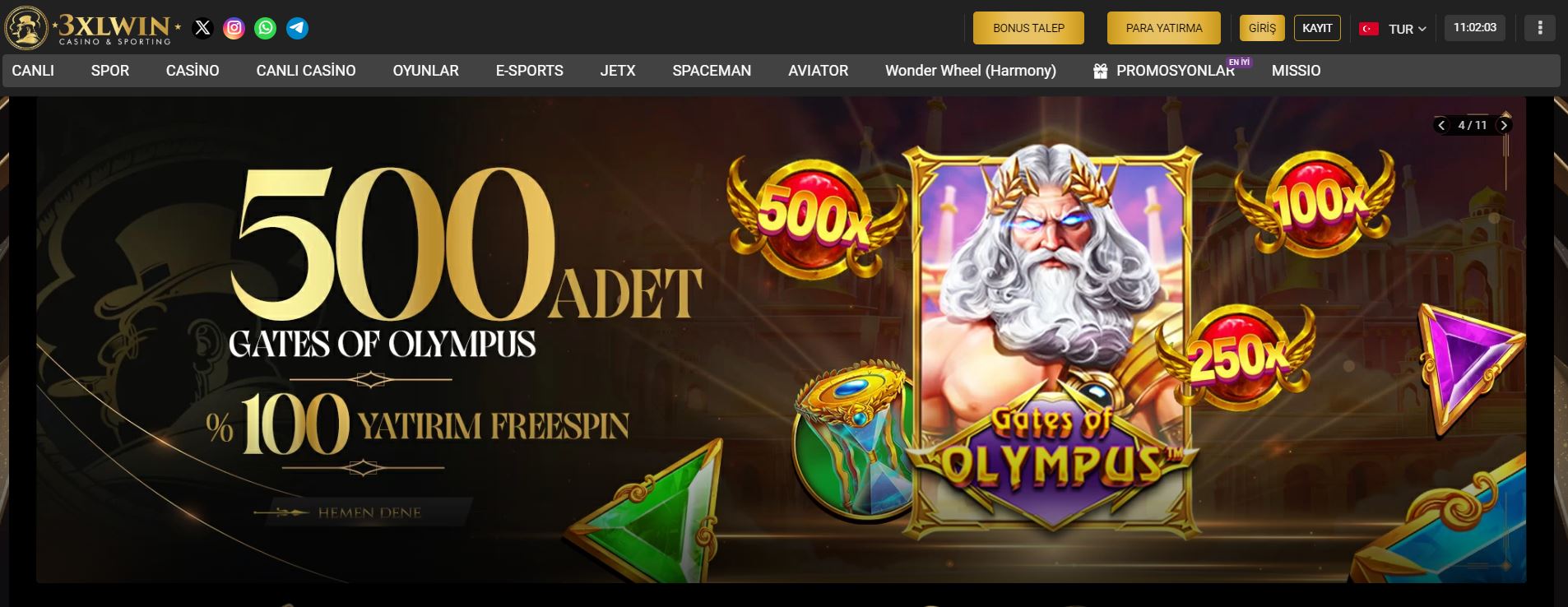Open the WhatsApp contact icon
The height and width of the screenshot is (607, 1568).
pyautogui.click(x=266, y=28)
